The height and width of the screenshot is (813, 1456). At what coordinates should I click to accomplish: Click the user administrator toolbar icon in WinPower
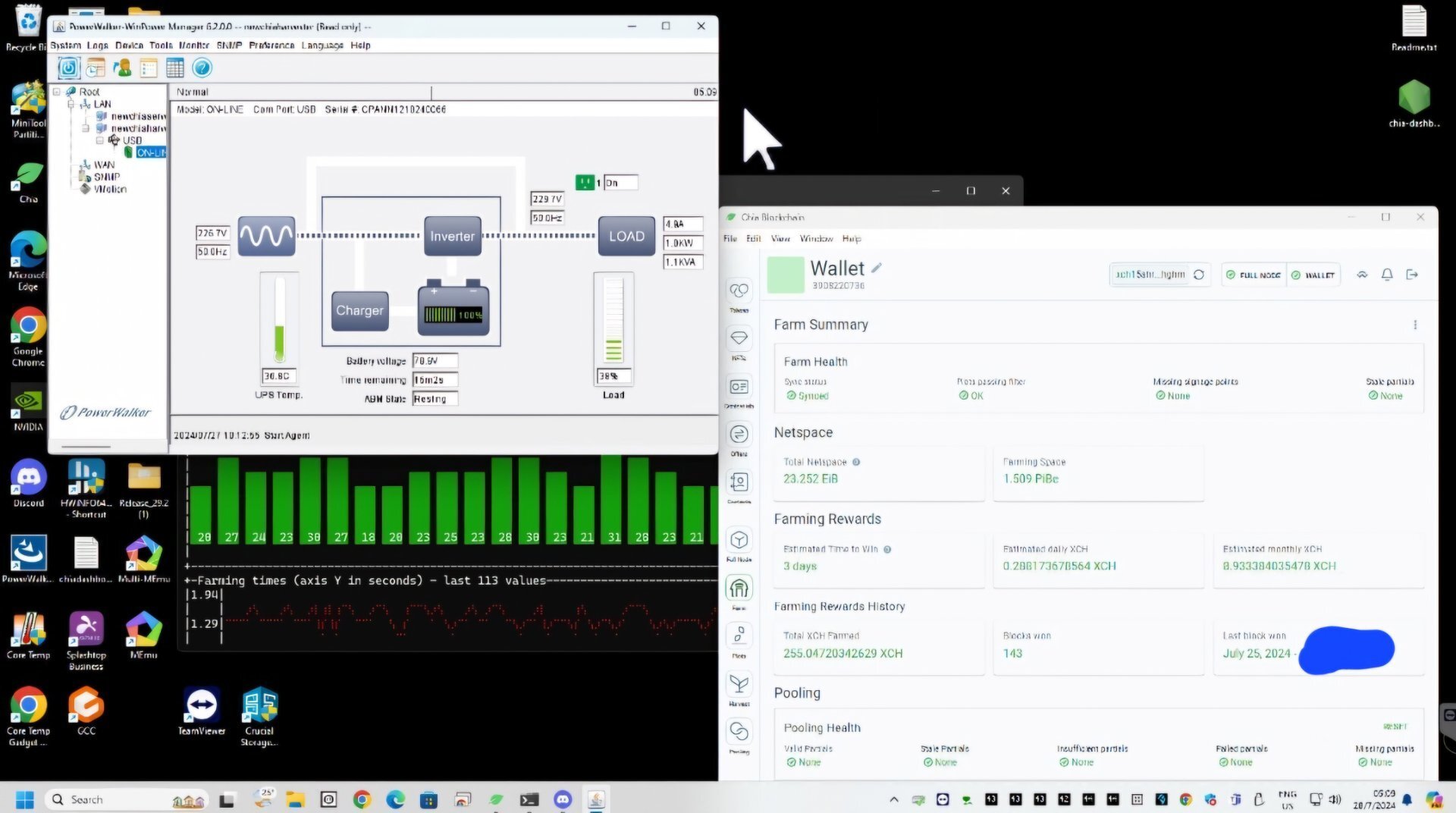(122, 68)
